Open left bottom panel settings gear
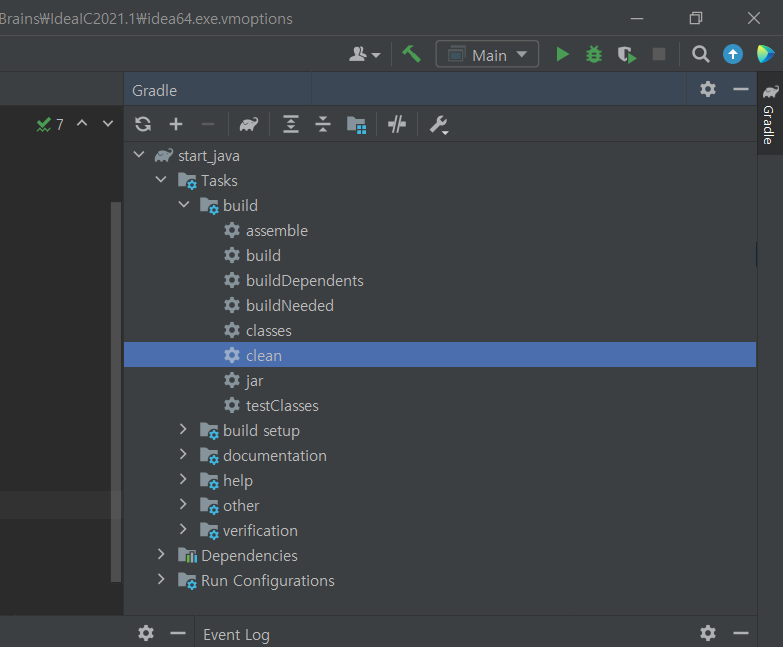 tap(146, 633)
